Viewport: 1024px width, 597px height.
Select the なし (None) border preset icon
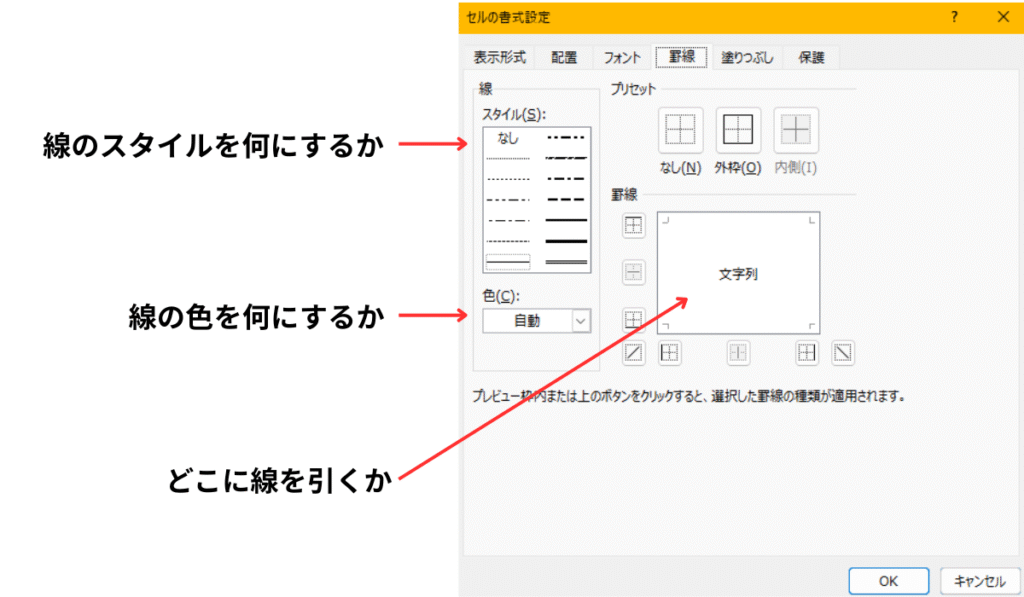click(680, 131)
